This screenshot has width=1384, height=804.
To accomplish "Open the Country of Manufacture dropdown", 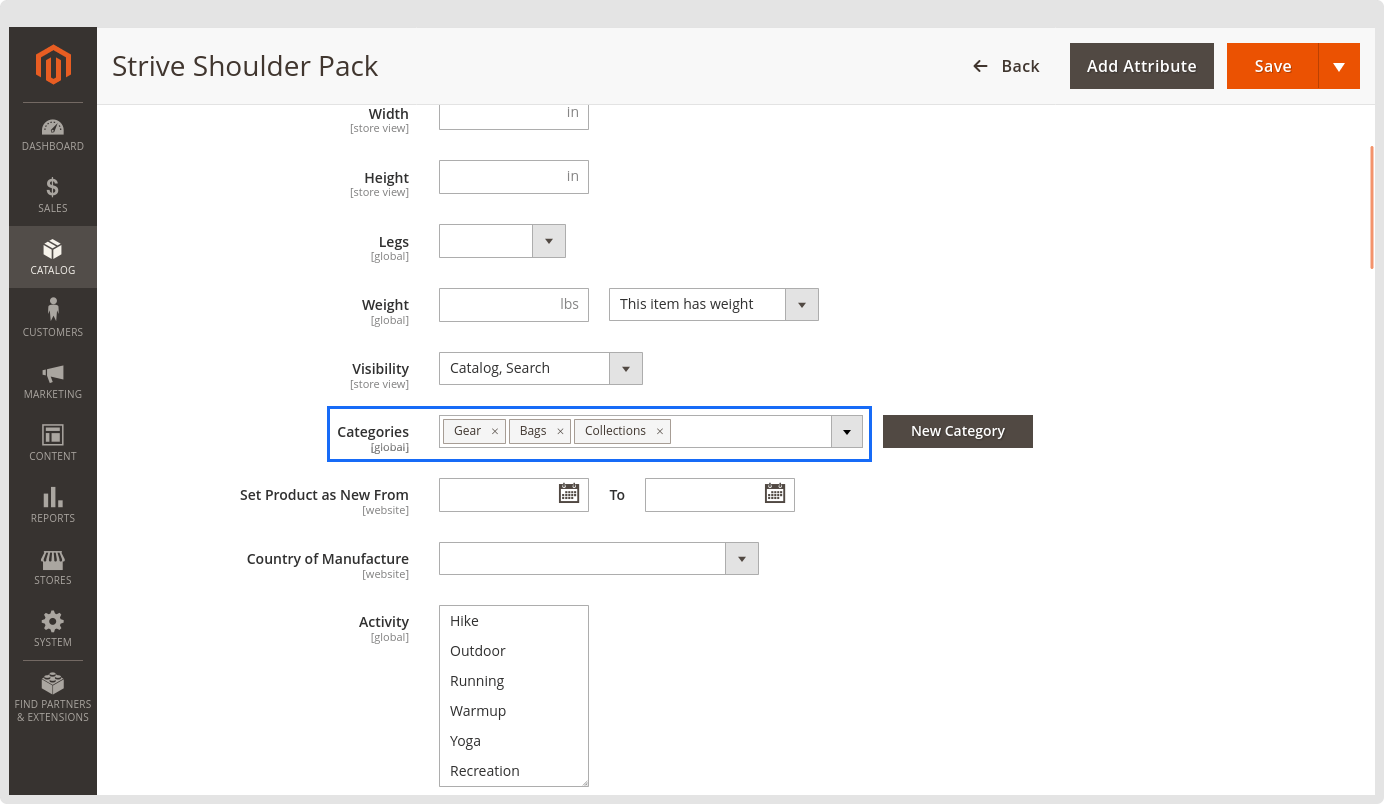I will pyautogui.click(x=741, y=559).
